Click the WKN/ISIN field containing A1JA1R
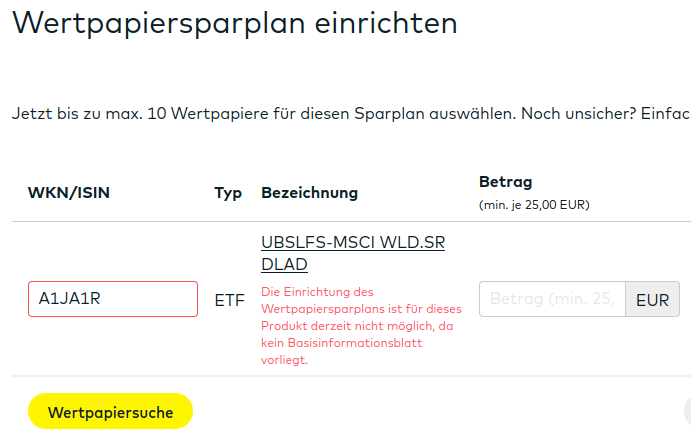Screen dimensions: 691x440 click(x=112, y=299)
